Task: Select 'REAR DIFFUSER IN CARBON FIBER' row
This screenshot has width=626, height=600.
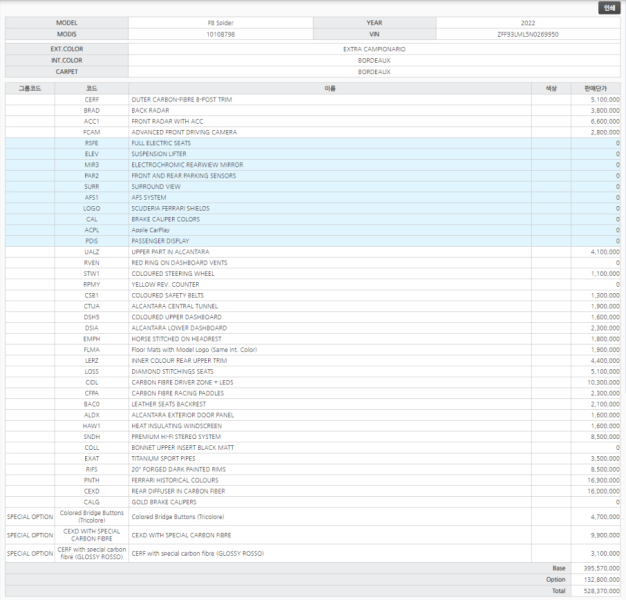Action: tap(178, 491)
